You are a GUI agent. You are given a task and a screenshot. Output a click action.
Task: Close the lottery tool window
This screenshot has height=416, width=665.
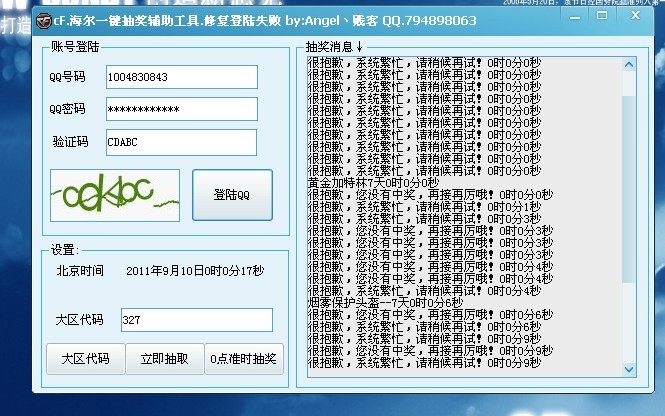click(635, 15)
